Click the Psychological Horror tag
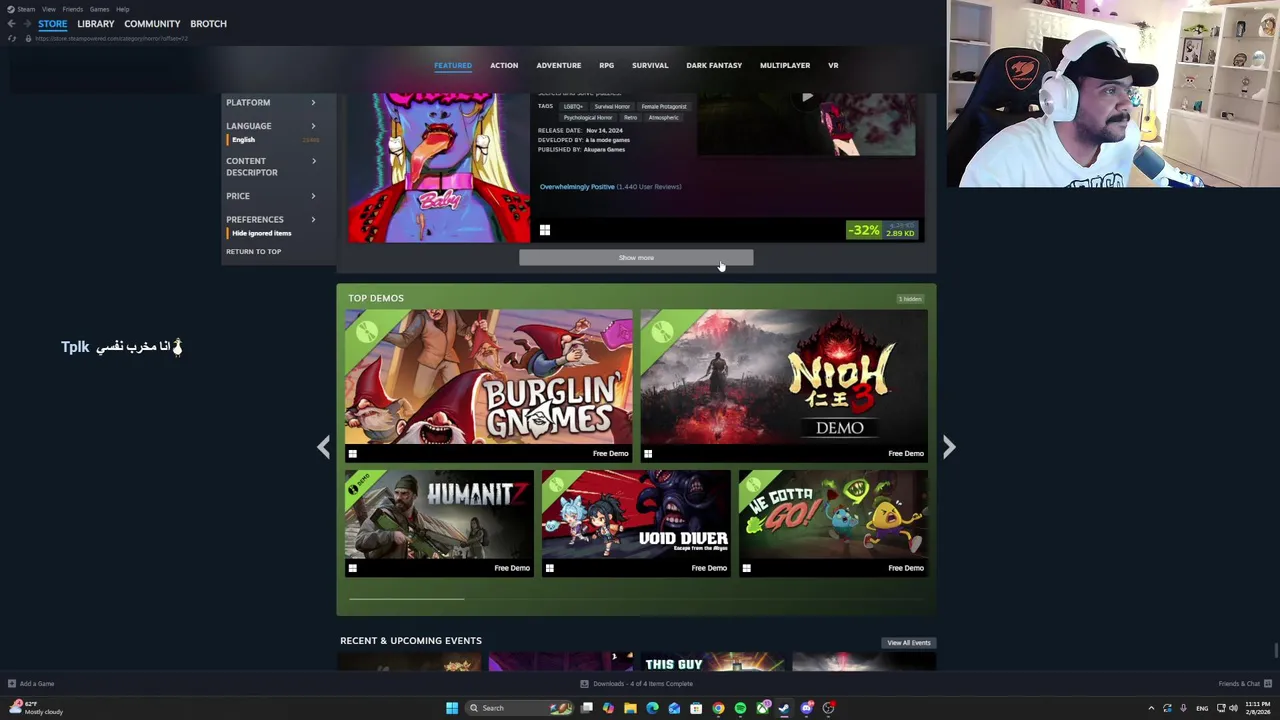 point(588,117)
